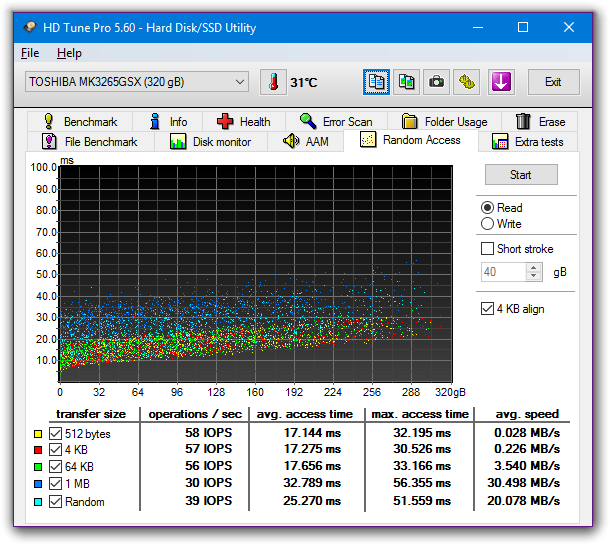Click the short stroke size field showing 40
Viewport: 610px width, 546px height.
click(502, 272)
